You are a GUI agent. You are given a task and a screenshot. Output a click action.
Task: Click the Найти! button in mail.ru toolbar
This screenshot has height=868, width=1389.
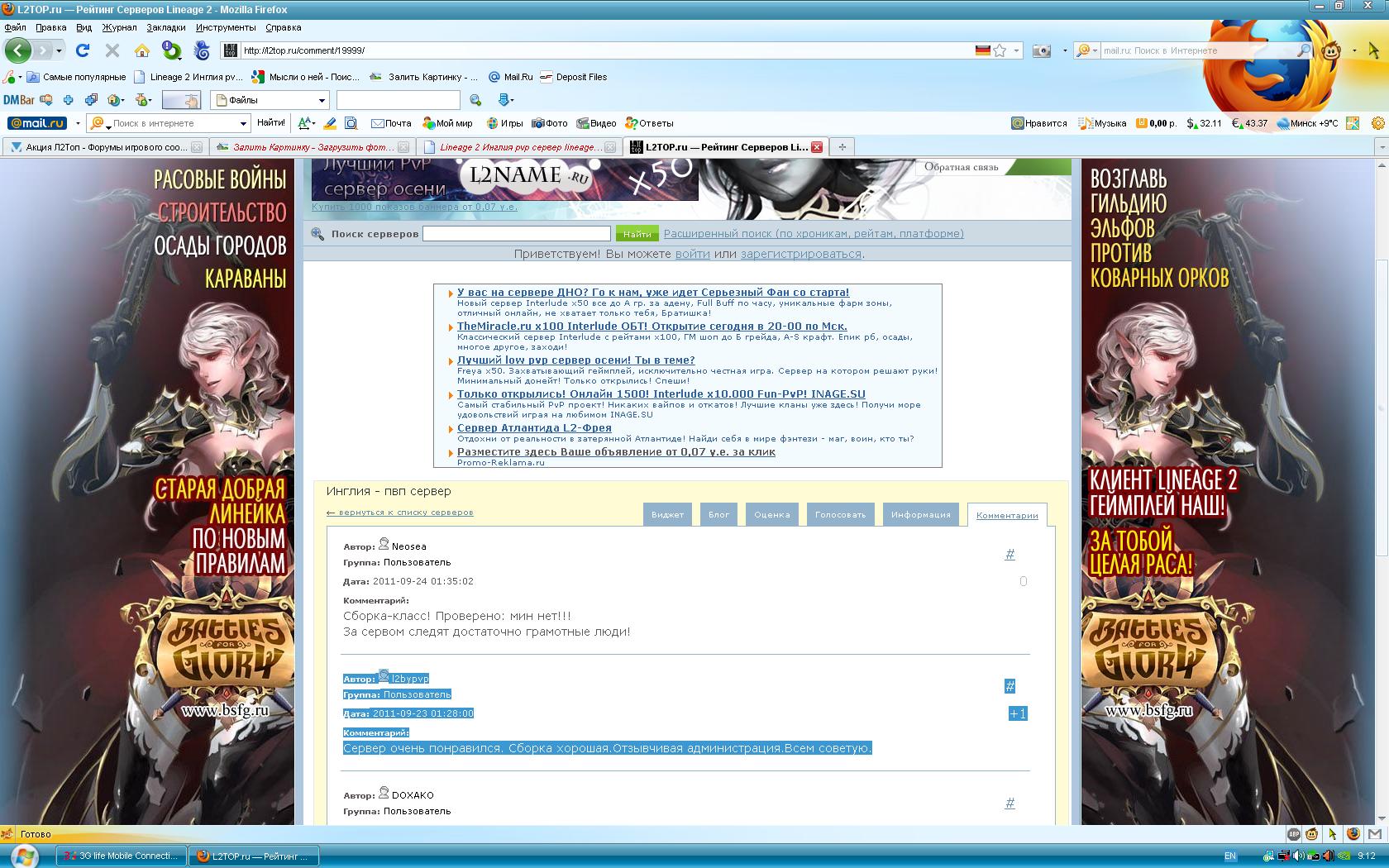[x=270, y=122]
